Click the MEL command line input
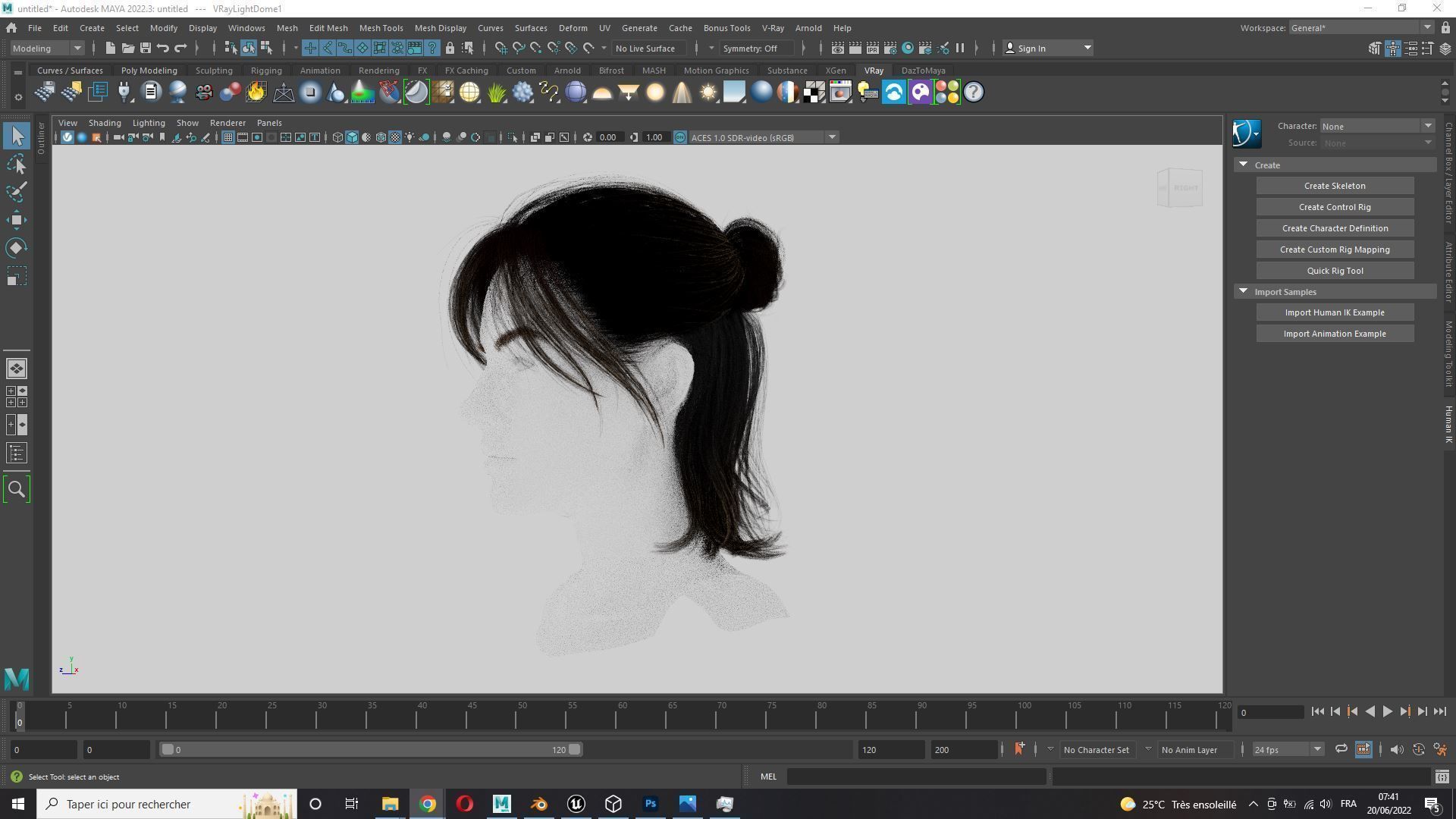This screenshot has height=819, width=1456. coord(916,777)
